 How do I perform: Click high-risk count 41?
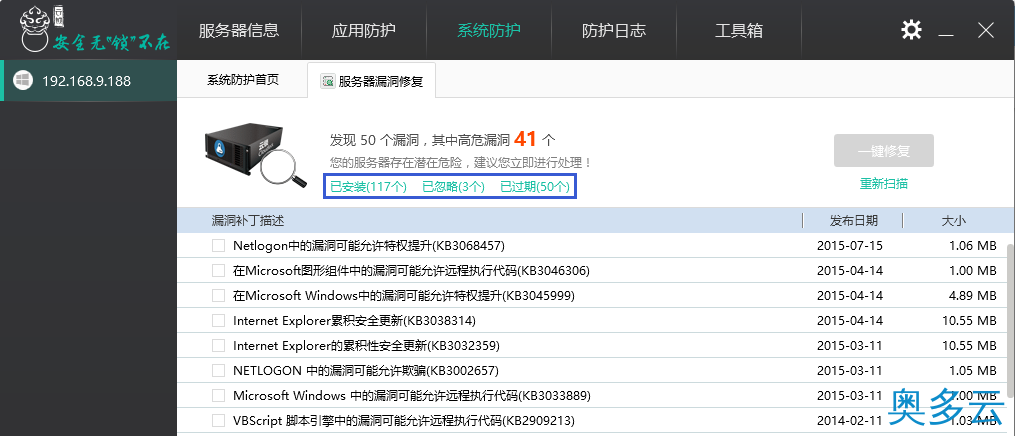tap(525, 139)
